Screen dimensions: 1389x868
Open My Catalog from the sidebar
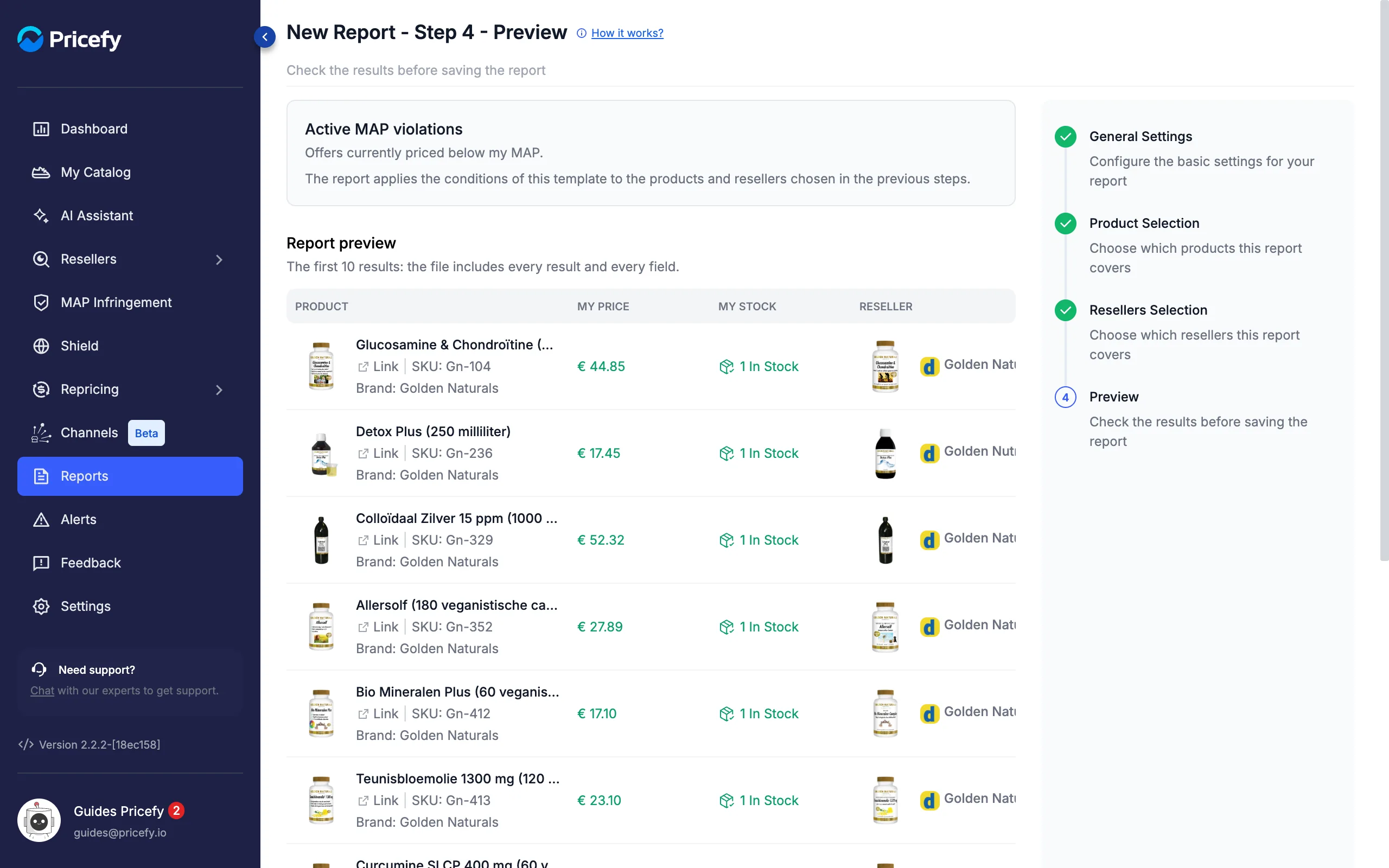(x=130, y=172)
